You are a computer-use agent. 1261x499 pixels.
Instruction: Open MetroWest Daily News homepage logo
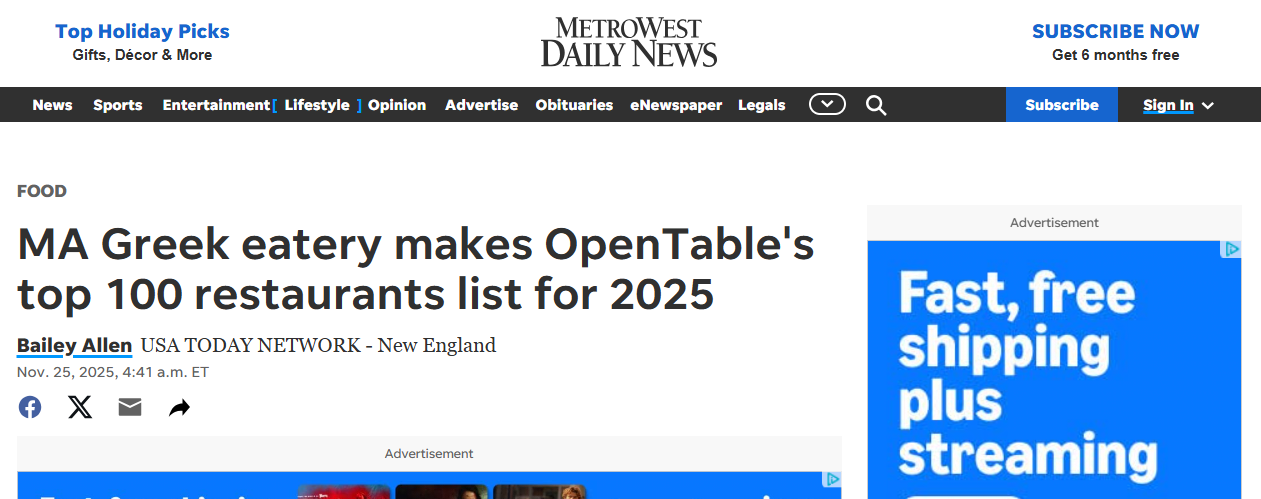tap(629, 42)
